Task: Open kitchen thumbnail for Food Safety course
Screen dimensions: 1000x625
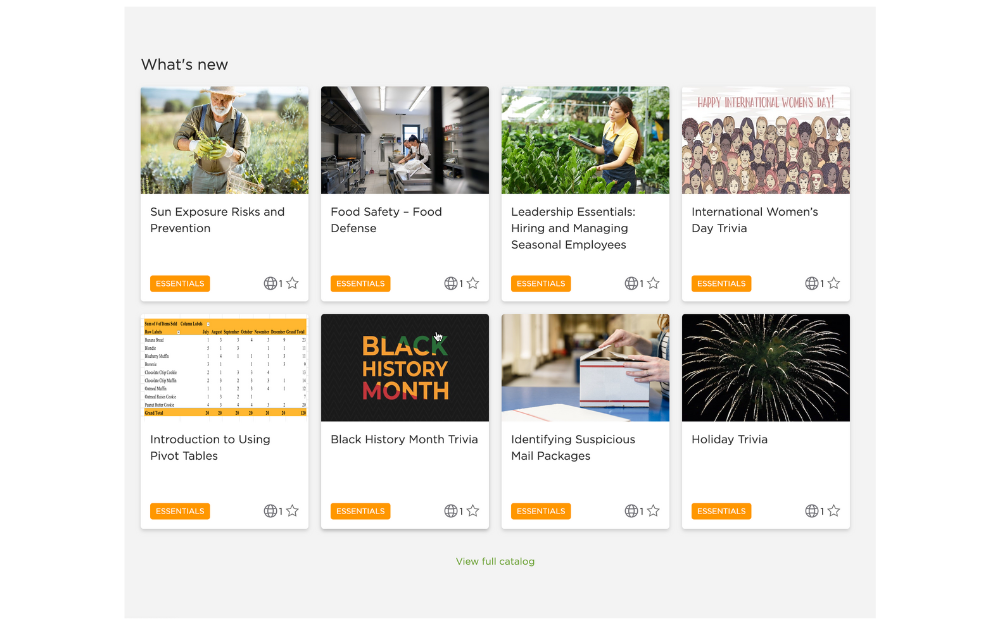Action: 405,140
